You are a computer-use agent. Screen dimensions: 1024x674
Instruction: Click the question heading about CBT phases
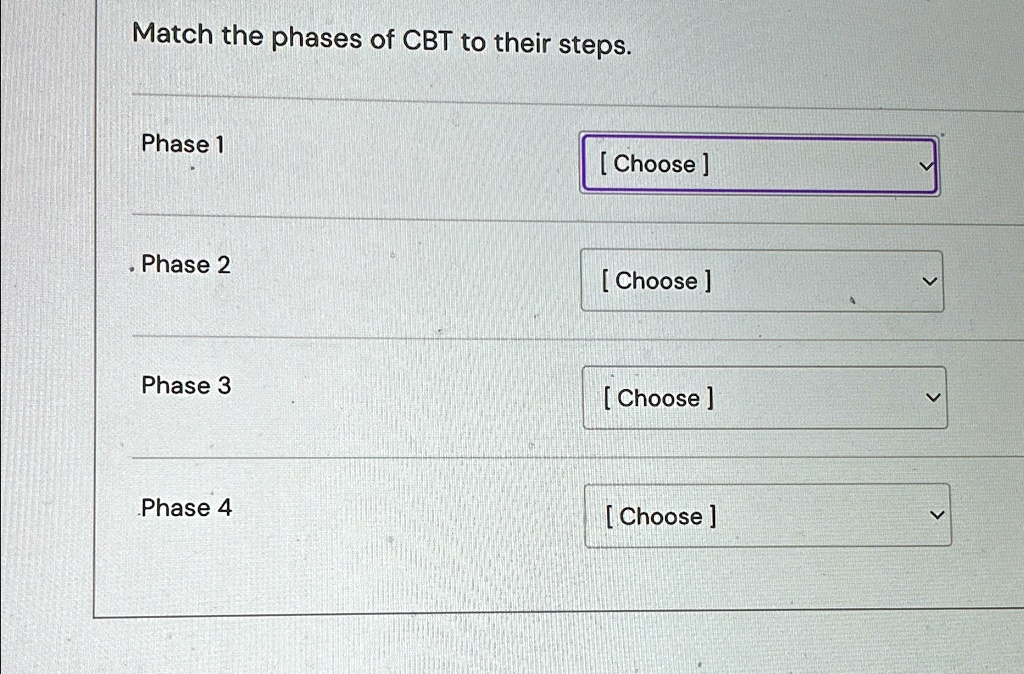click(x=383, y=37)
